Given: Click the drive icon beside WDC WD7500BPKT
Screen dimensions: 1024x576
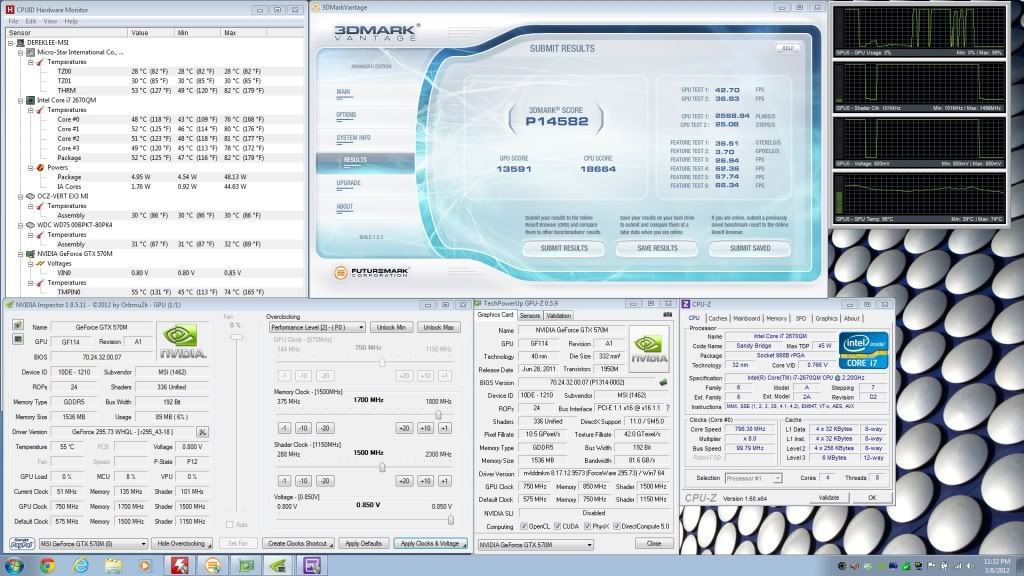Looking at the screenshot, I should (x=30, y=225).
